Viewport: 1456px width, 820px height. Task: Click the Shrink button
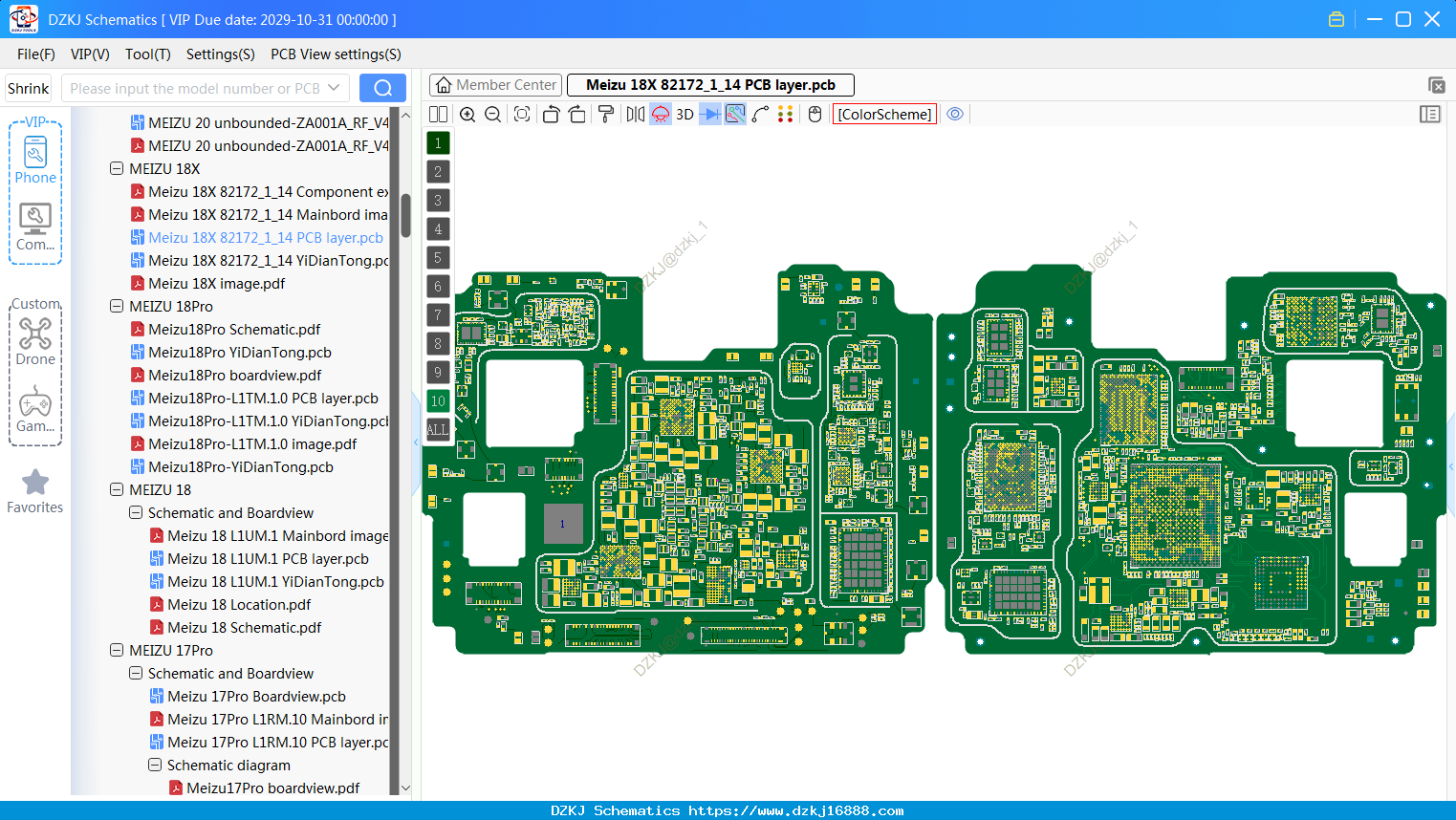coord(28,88)
